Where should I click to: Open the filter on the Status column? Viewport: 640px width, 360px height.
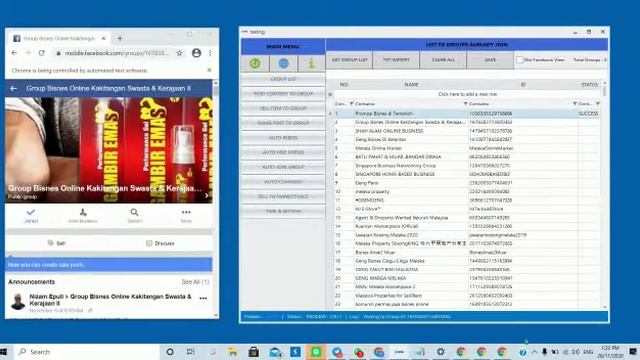pos(598,104)
